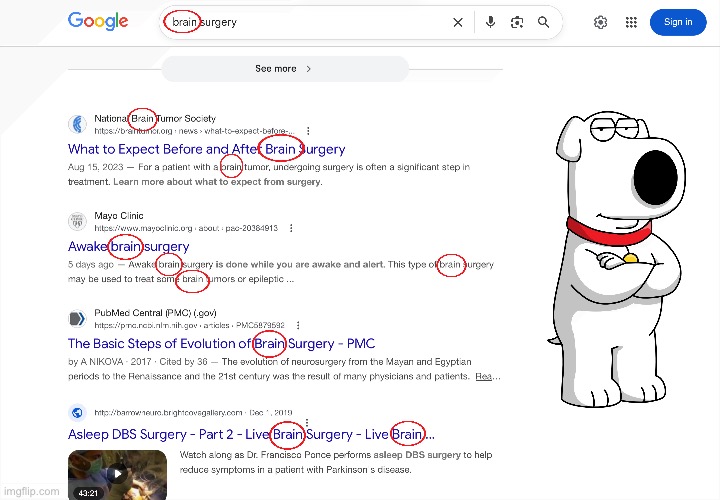Clear the search box with the X icon
The image size is (720, 500).
click(458, 22)
